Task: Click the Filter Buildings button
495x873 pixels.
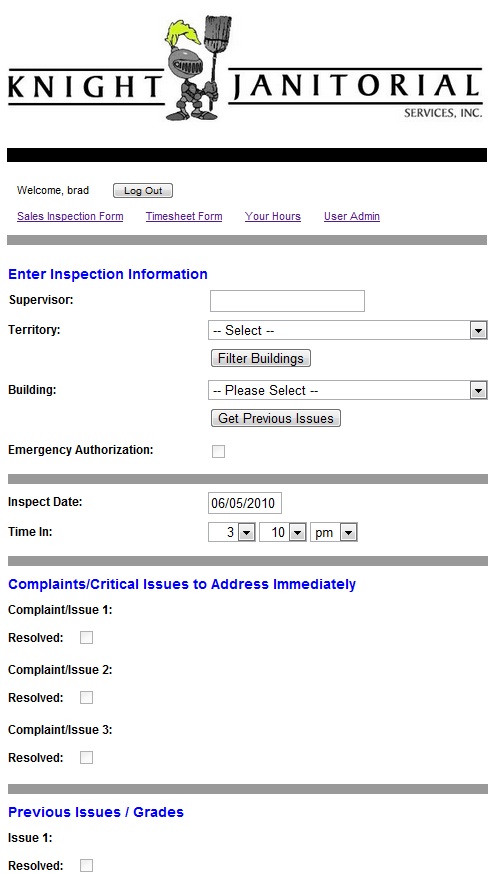Action: click(261, 358)
